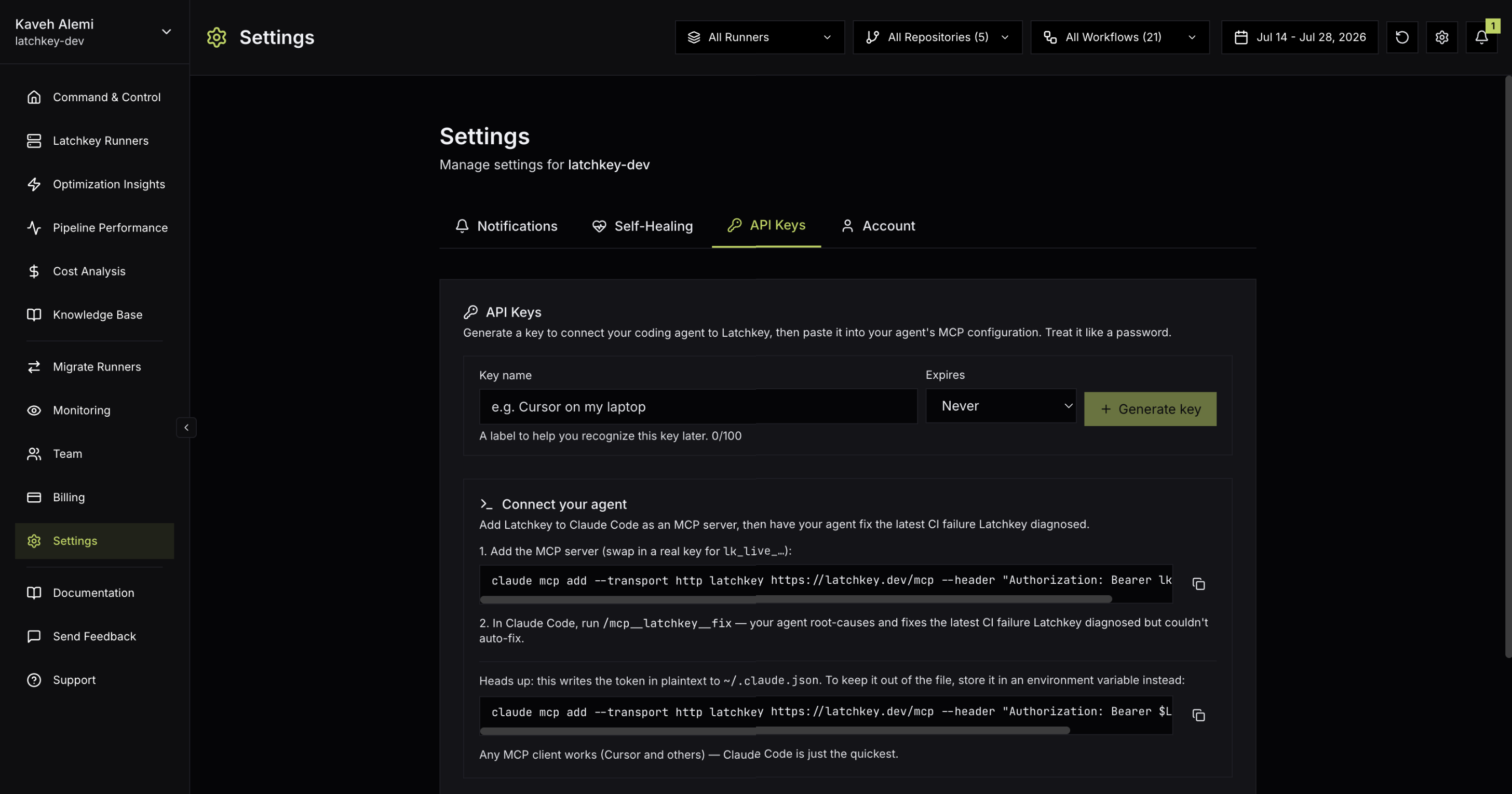Viewport: 1512px width, 794px height.
Task: Open the Knowledge Base page
Action: [94, 314]
